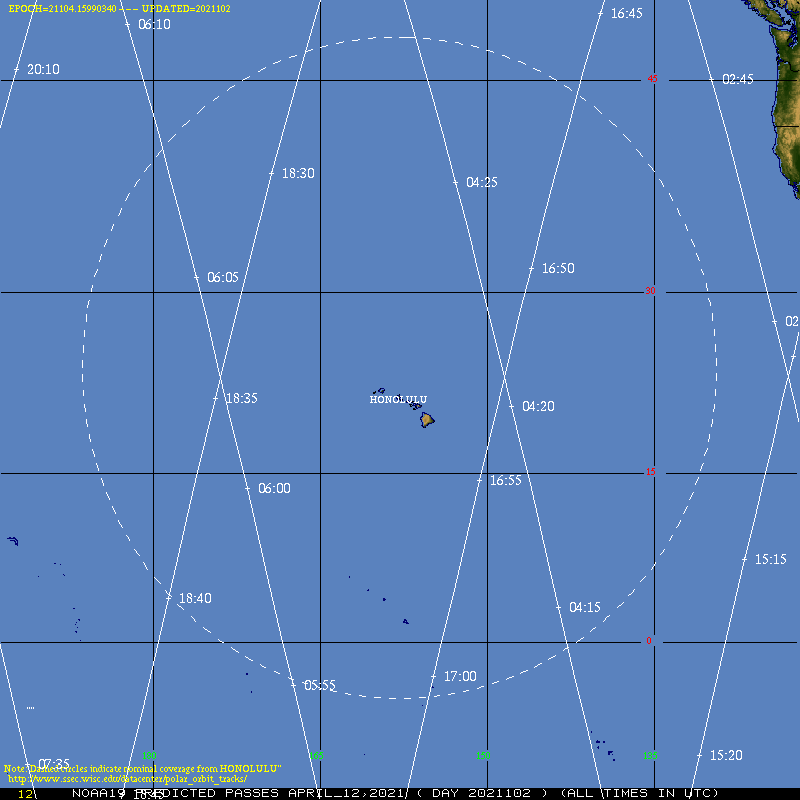Click the red 0 equator latitude label
This screenshot has width=800, height=800.
pos(649,641)
